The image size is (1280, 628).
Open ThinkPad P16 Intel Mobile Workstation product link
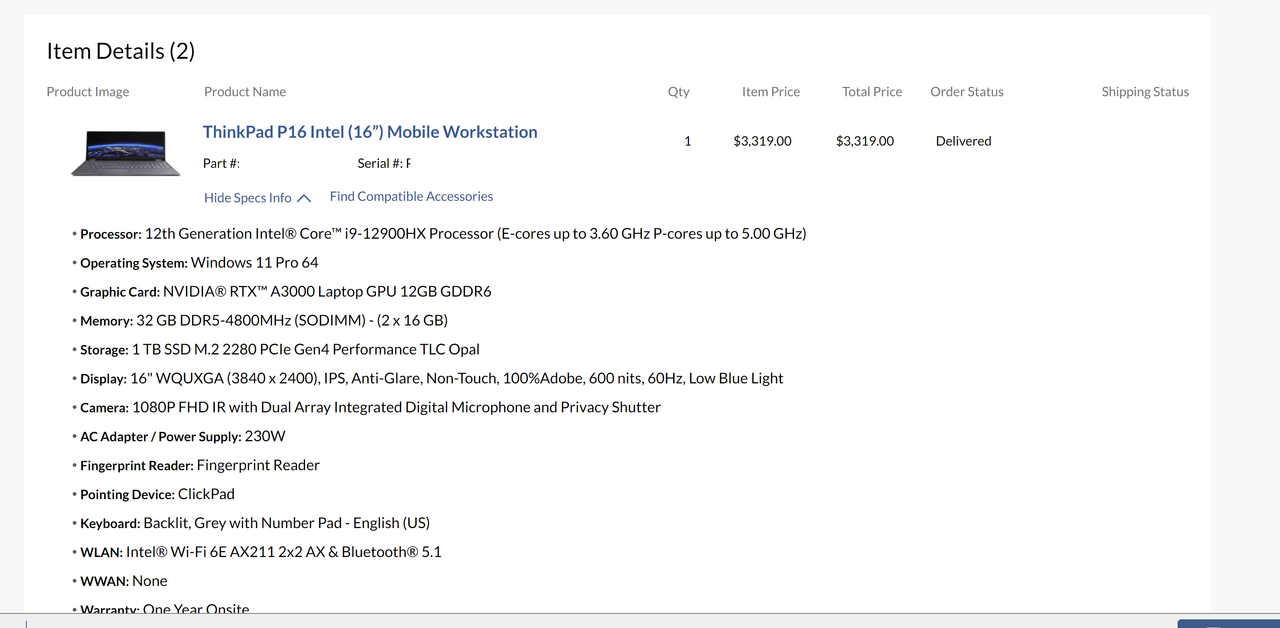370,132
